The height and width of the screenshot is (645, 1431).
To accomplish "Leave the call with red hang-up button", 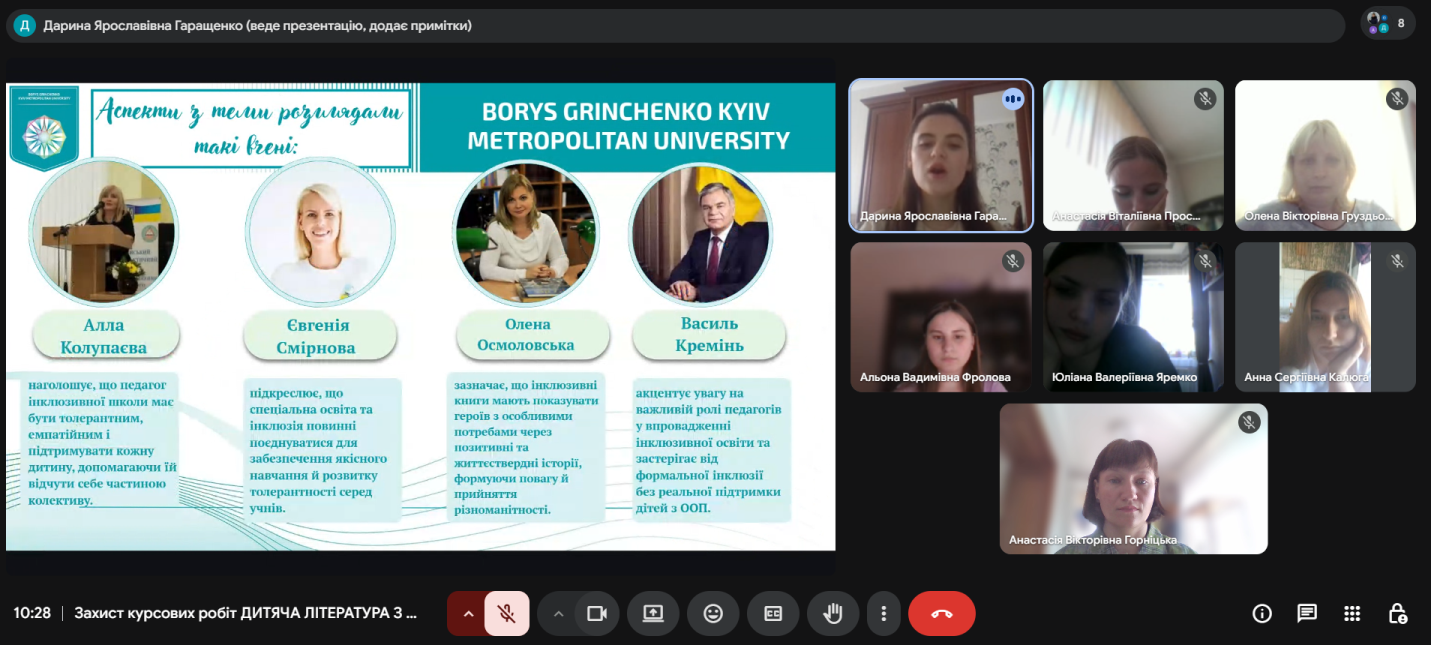I will [x=942, y=614].
